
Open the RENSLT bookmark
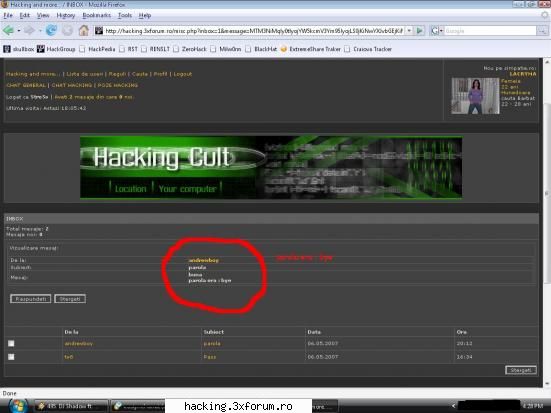click(156, 49)
